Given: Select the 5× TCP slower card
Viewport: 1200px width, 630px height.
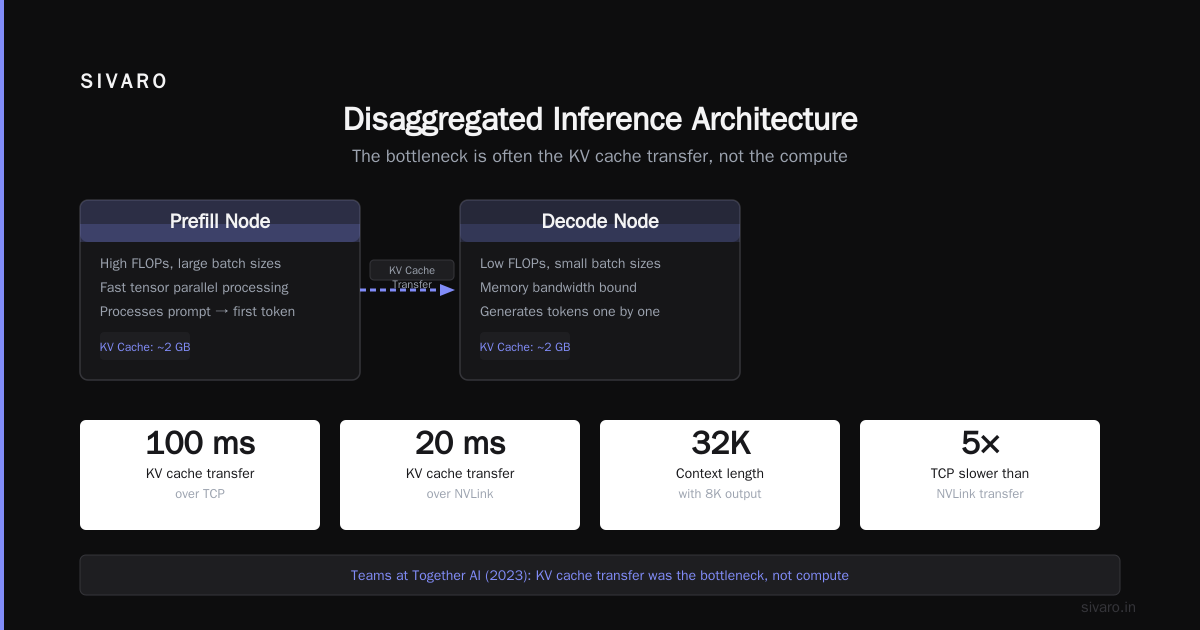Looking at the screenshot, I should [980, 475].
